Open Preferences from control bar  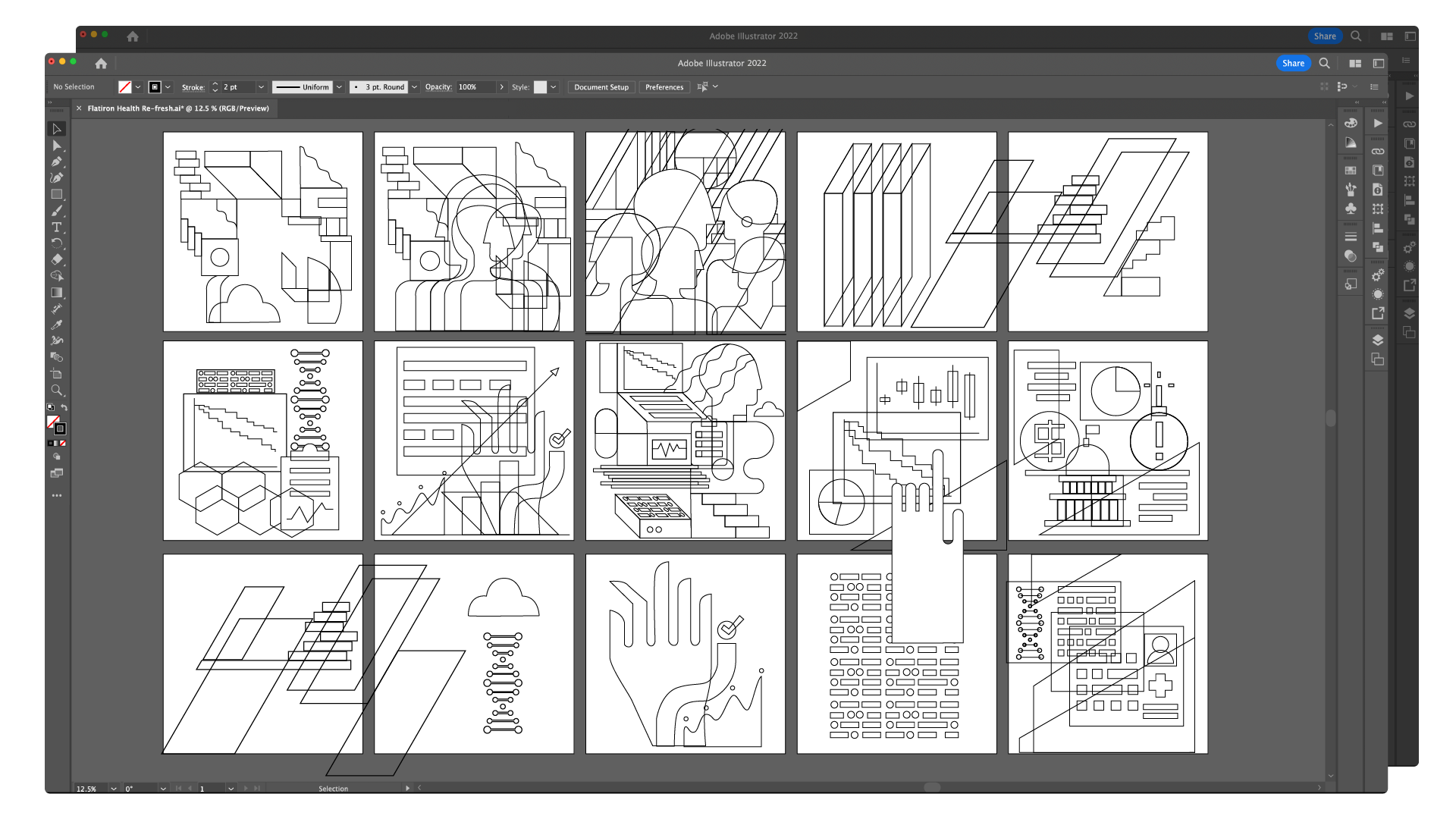664,87
